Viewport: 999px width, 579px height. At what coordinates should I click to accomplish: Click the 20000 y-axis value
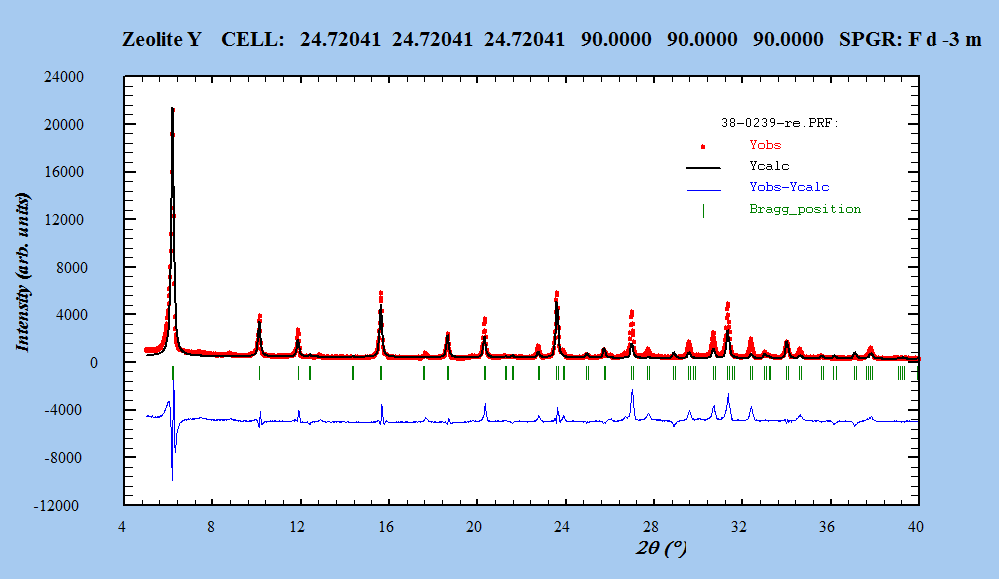click(x=64, y=125)
